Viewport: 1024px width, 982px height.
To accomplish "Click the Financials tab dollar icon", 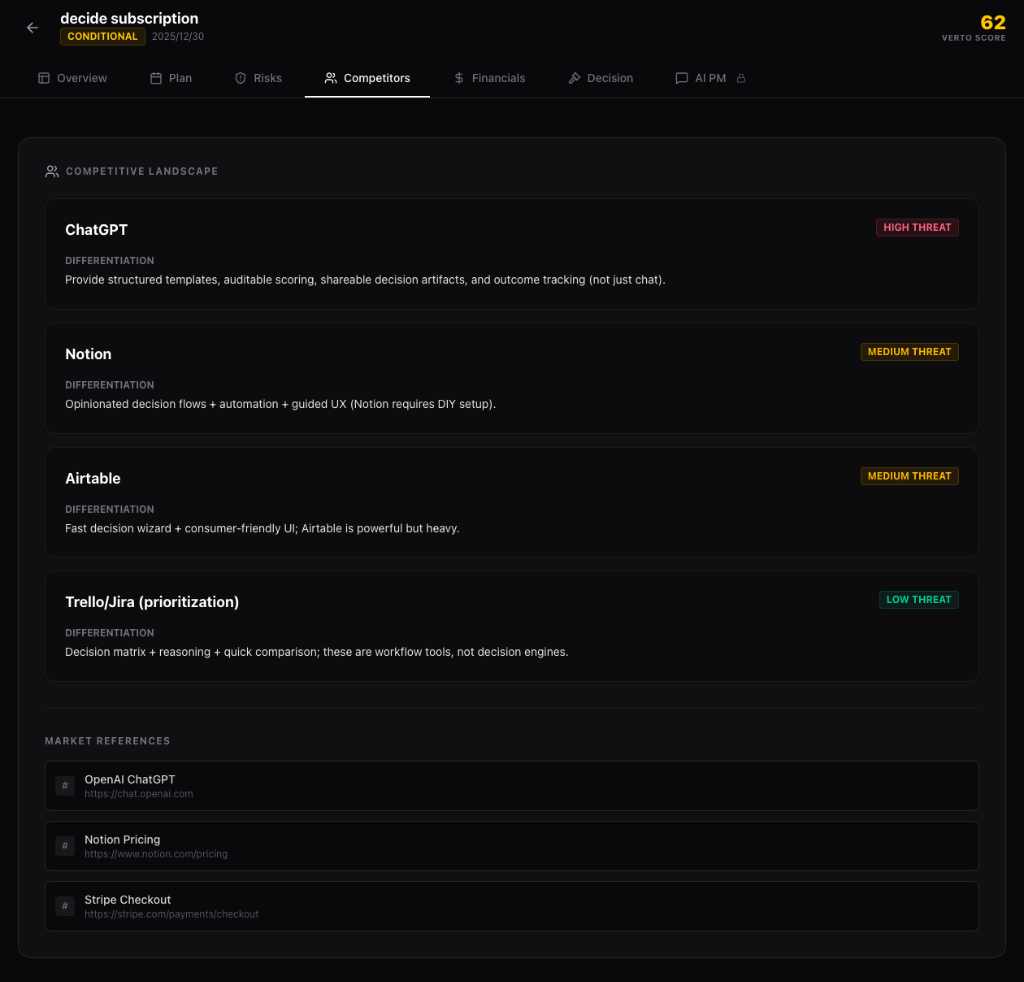I will click(458, 78).
